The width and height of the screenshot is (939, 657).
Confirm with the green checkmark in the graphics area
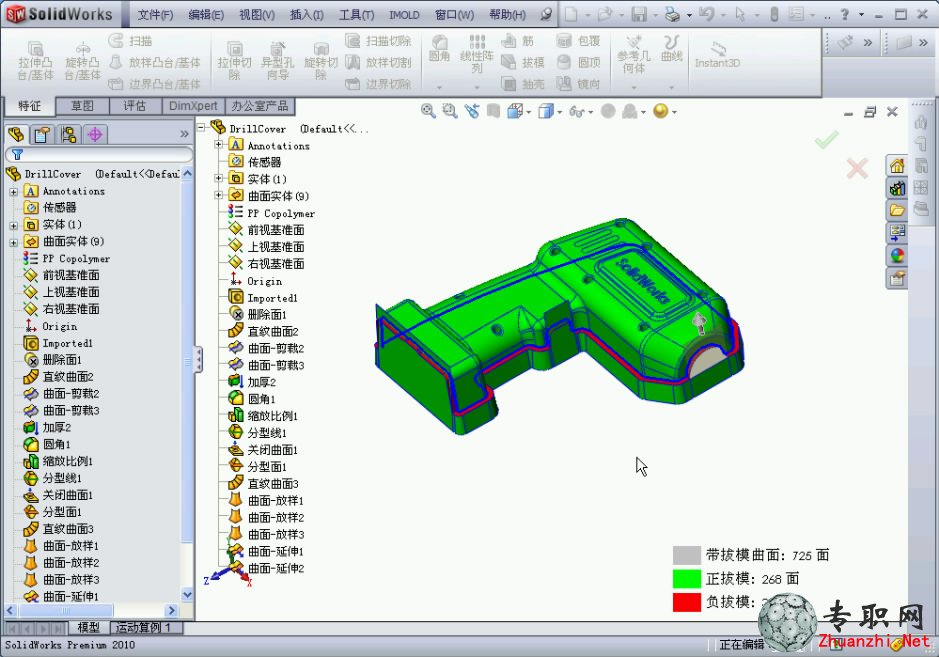826,140
